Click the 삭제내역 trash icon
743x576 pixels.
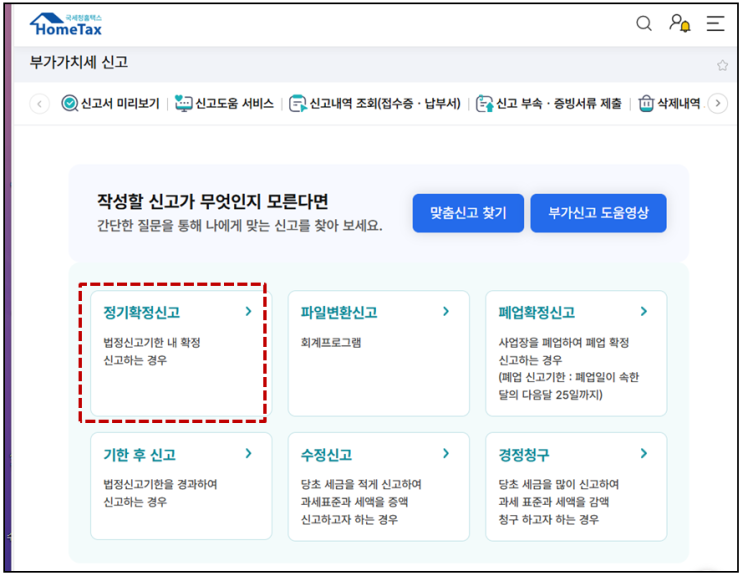pos(646,103)
